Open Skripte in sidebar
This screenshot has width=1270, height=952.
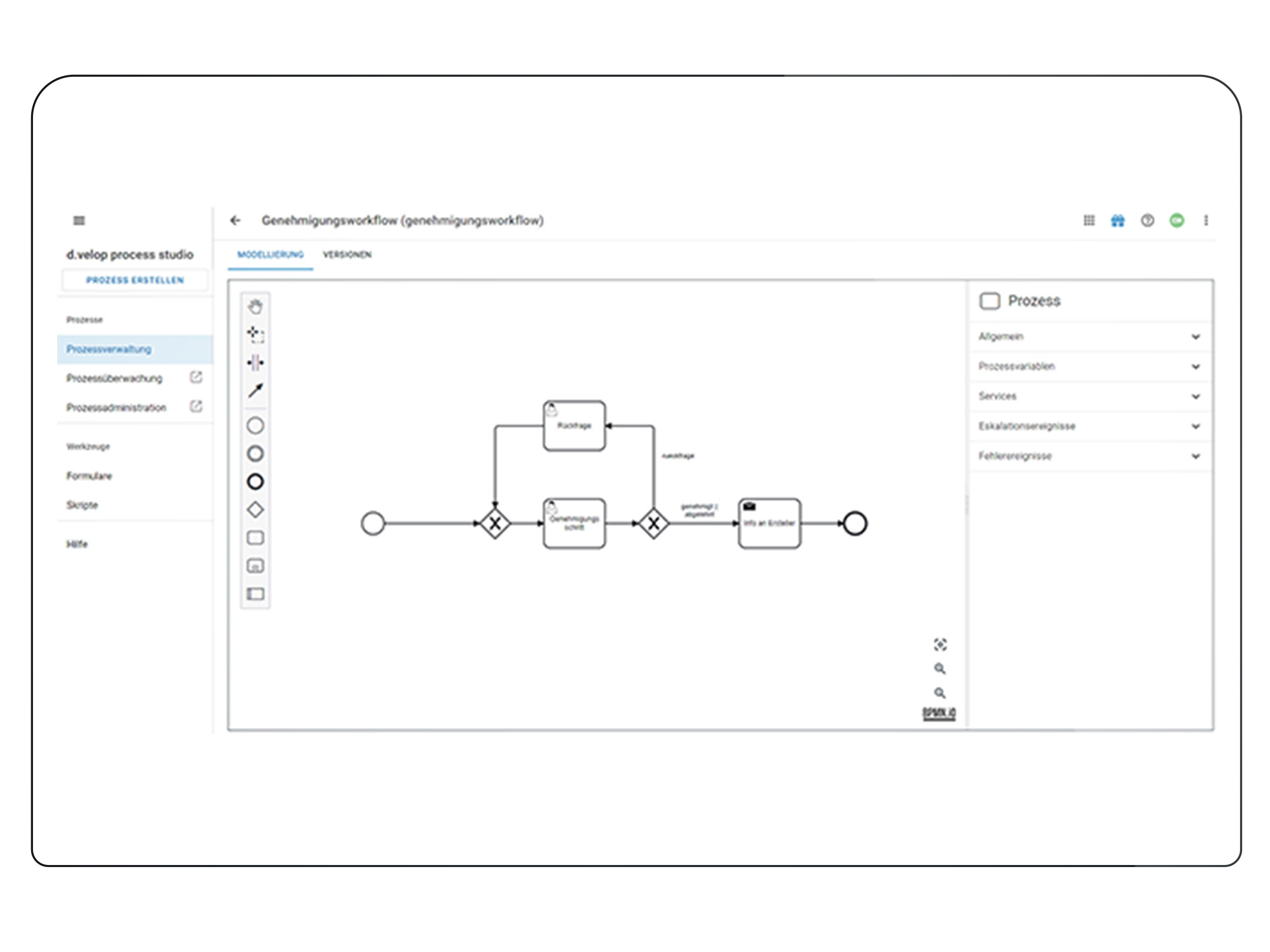coord(82,505)
